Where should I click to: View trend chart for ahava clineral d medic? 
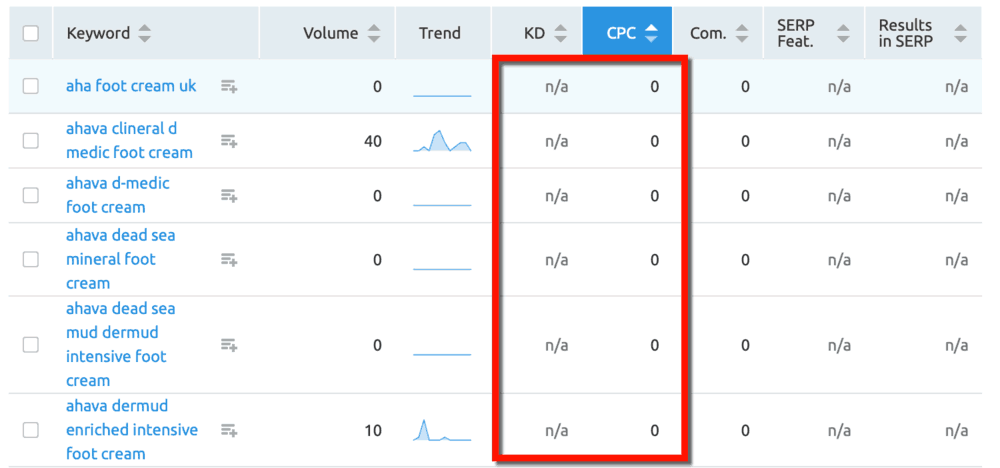(x=442, y=142)
